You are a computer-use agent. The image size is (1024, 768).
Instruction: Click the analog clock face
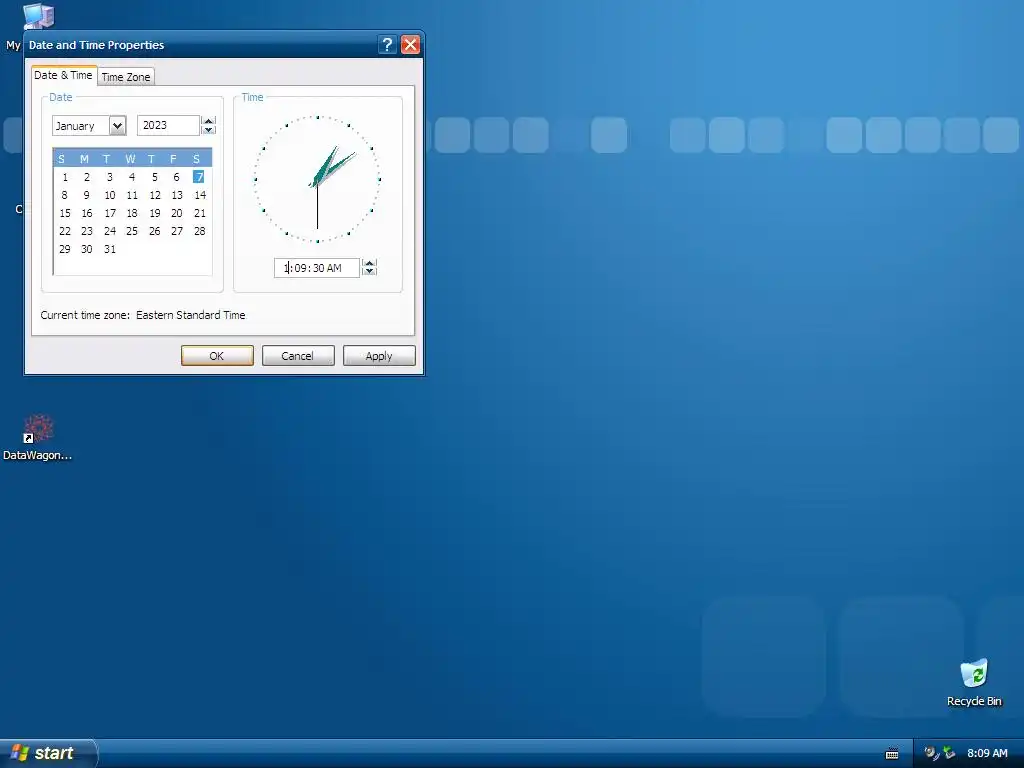317,179
